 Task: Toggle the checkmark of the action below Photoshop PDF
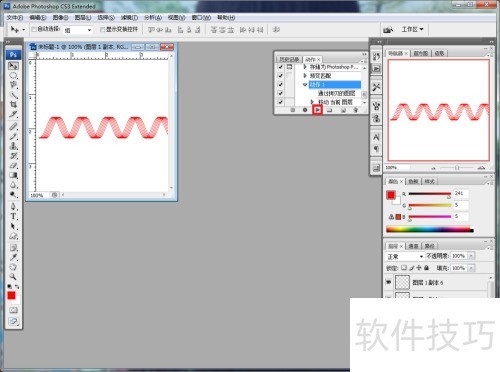point(280,76)
